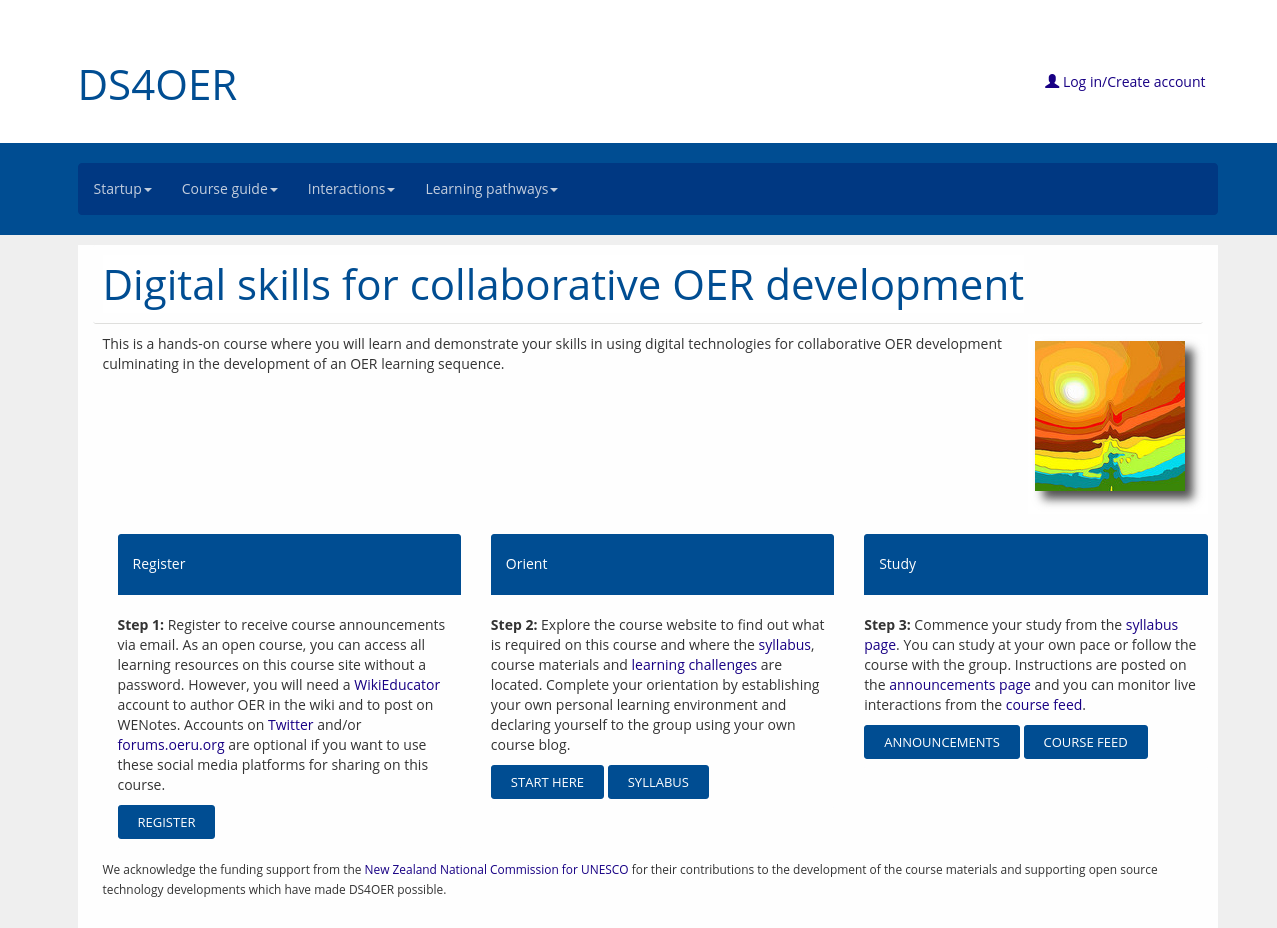The width and height of the screenshot is (1277, 928).
Task: Select the Study panel header
Action: pos(1036,564)
